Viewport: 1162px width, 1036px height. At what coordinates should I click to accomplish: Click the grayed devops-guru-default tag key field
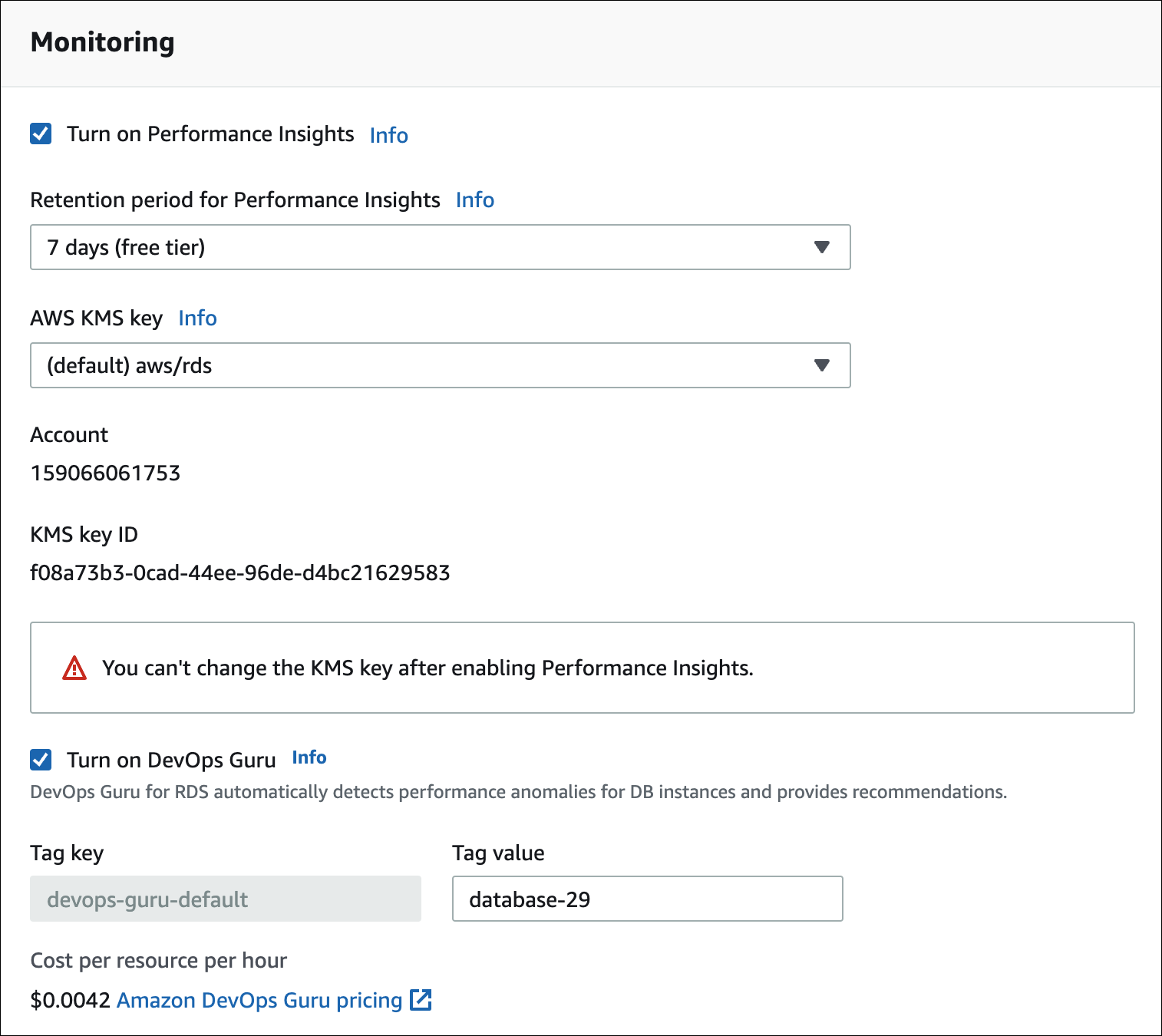coord(225,899)
